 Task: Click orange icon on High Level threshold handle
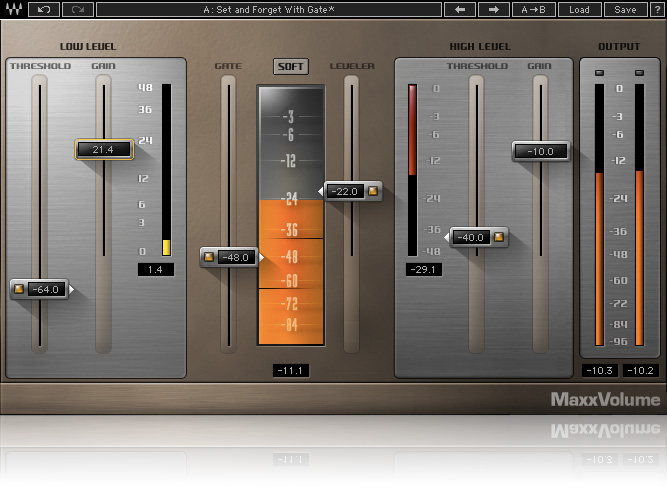(498, 237)
